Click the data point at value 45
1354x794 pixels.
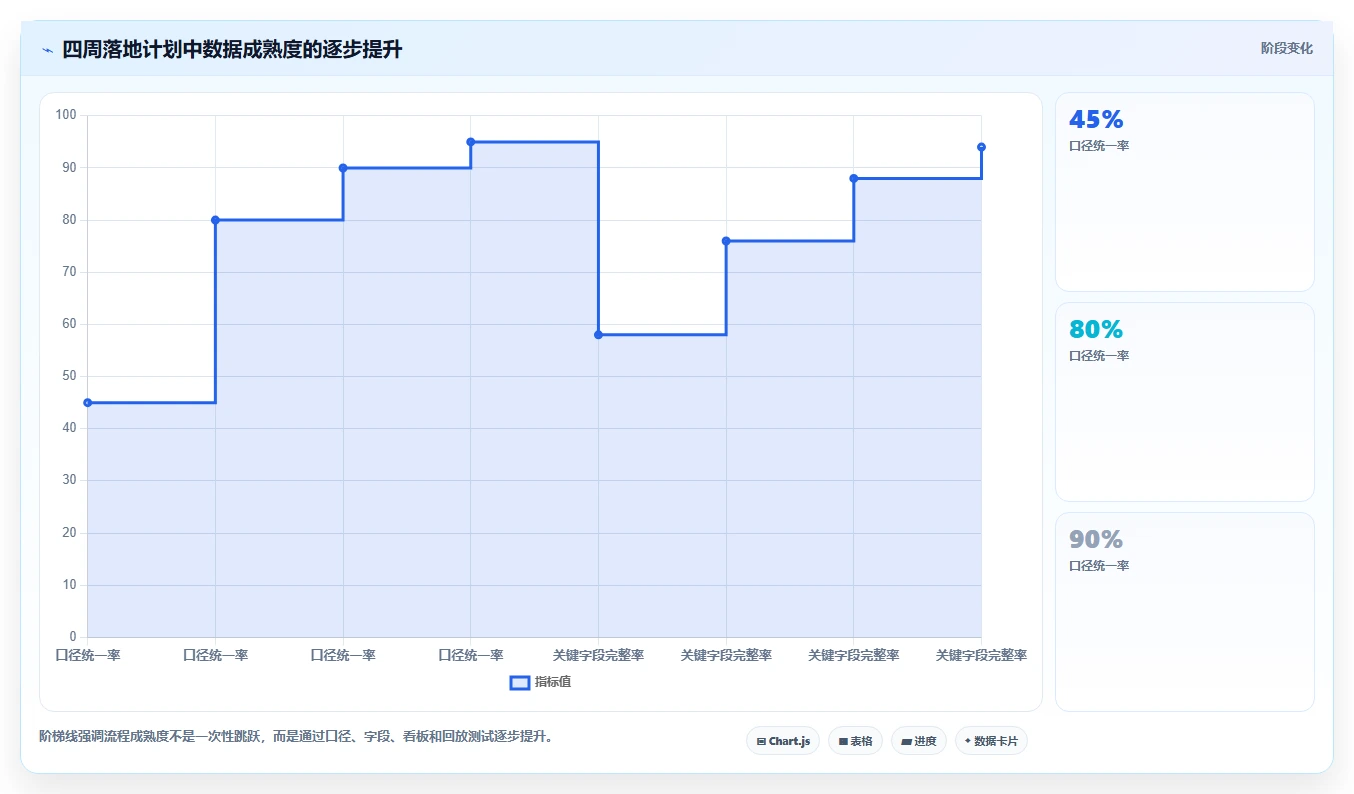(88, 403)
